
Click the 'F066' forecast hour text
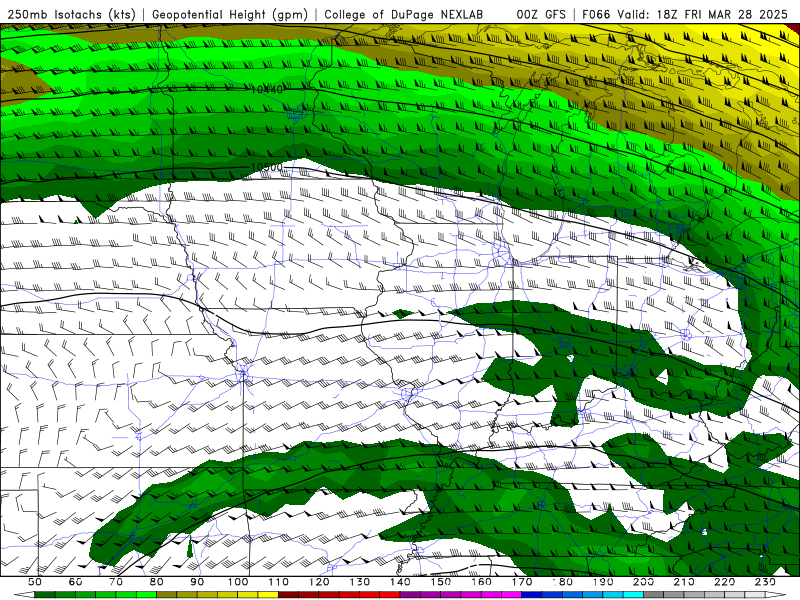[596, 14]
